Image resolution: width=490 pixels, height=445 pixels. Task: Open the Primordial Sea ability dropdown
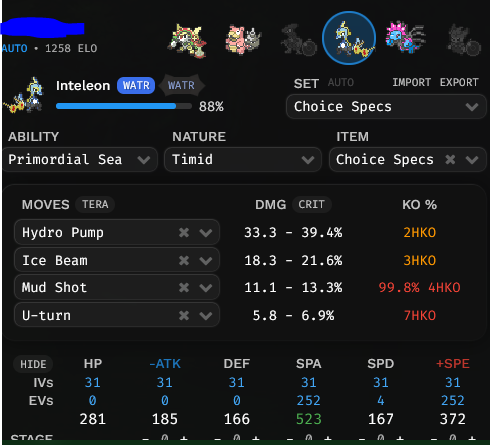coord(80,160)
